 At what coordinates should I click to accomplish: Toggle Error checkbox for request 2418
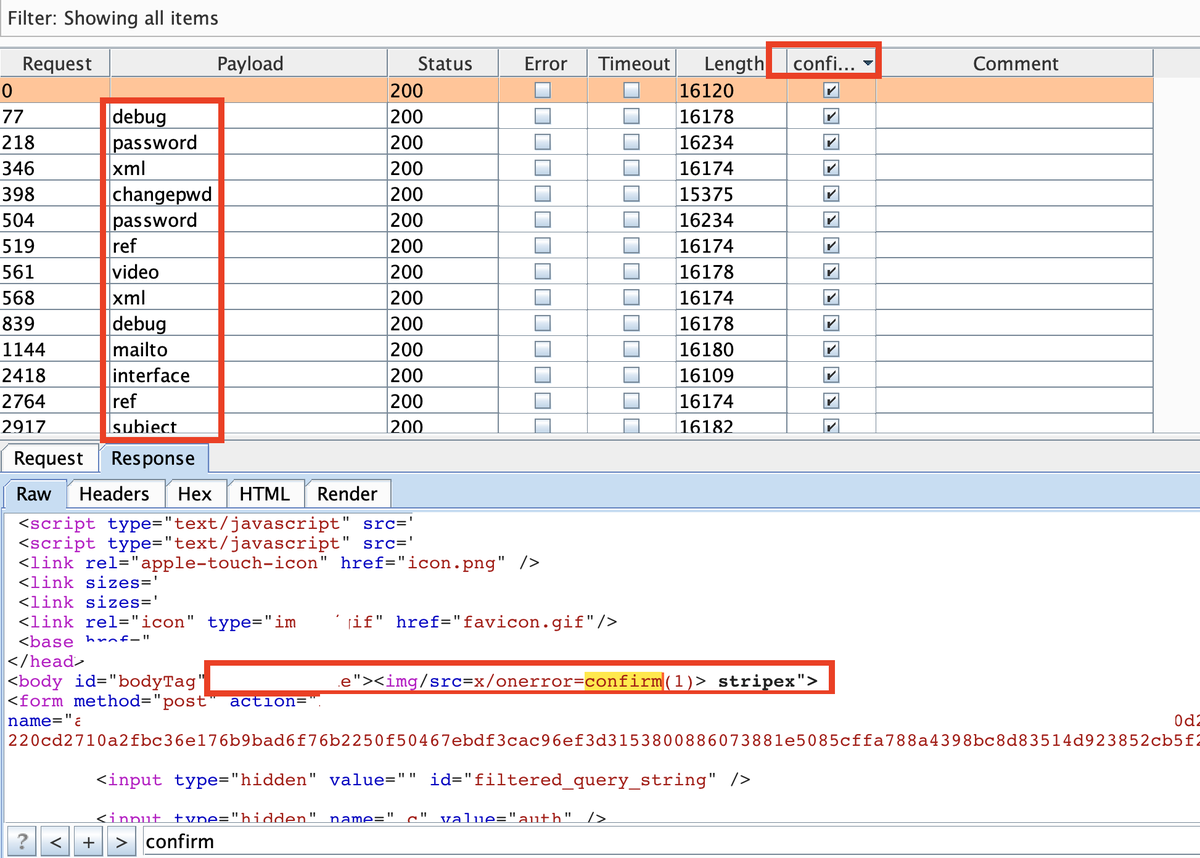click(x=542, y=375)
